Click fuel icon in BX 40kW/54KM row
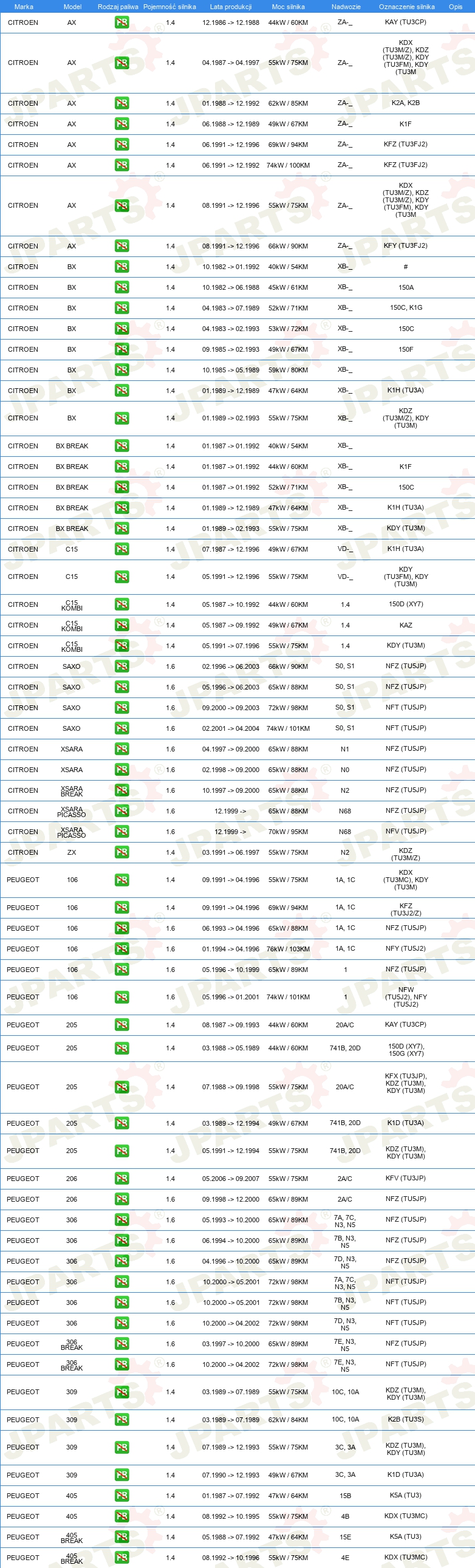Image resolution: width=475 pixels, height=1568 pixels. tap(122, 267)
